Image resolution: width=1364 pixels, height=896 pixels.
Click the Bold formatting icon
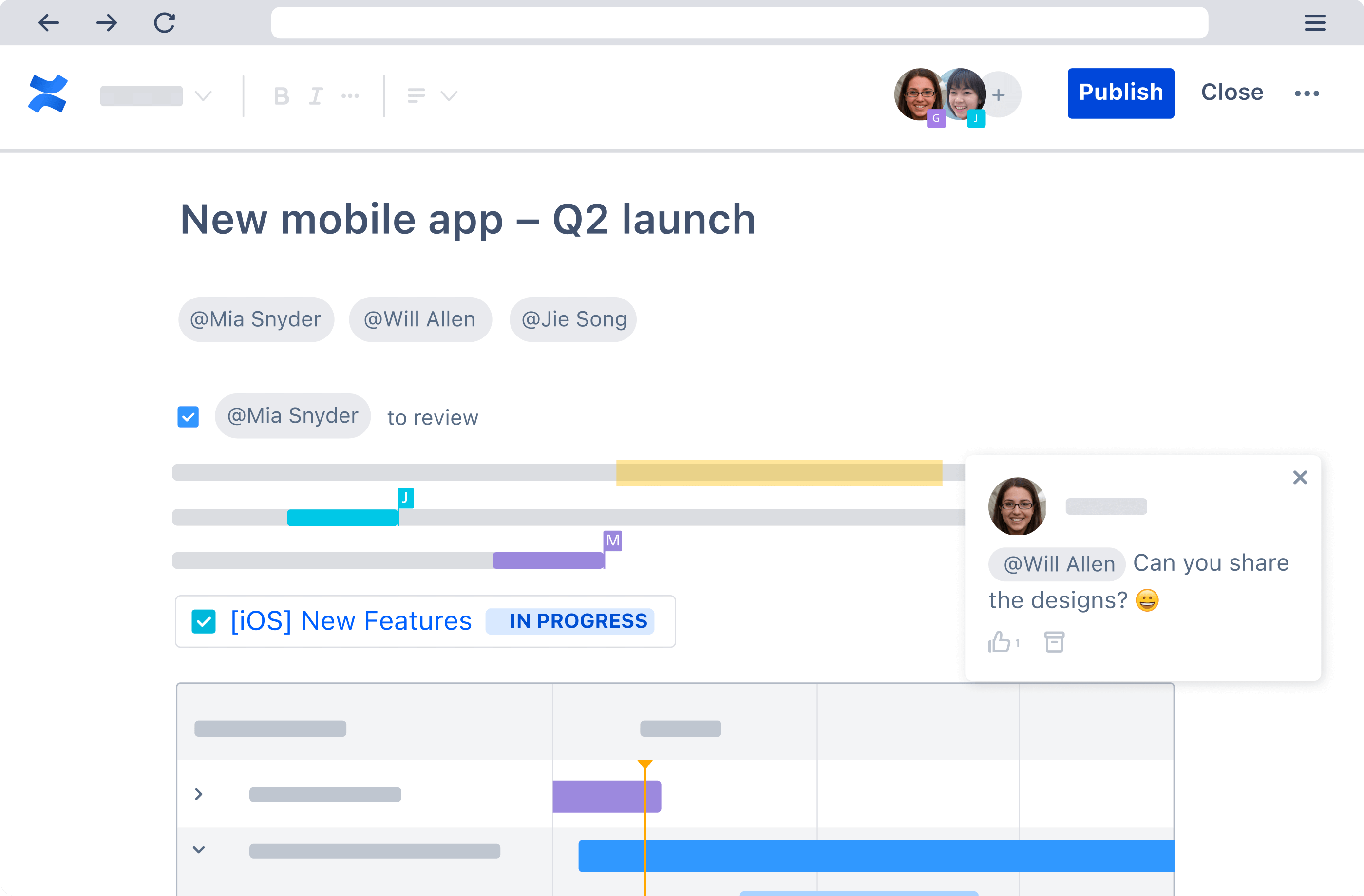pyautogui.click(x=280, y=94)
